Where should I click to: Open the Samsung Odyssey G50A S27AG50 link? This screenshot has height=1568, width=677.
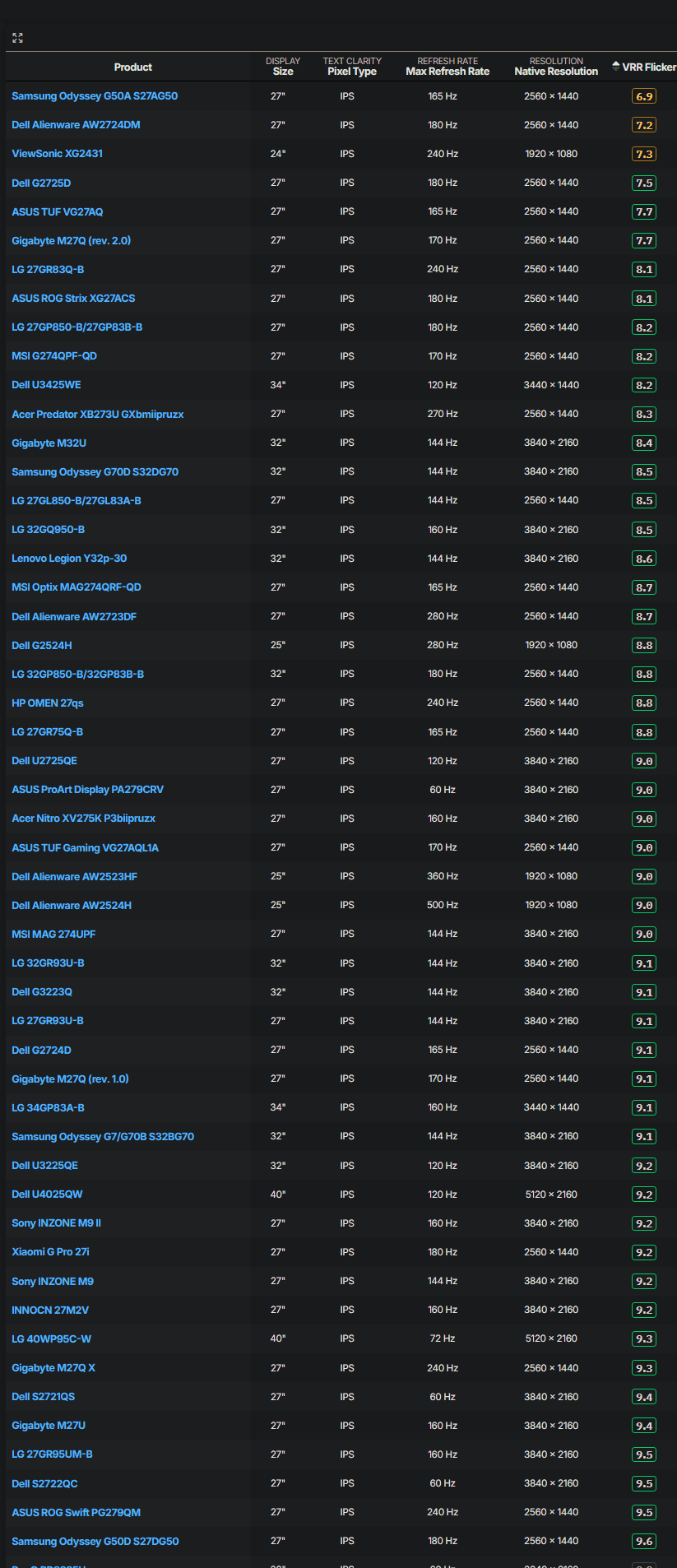pos(95,96)
